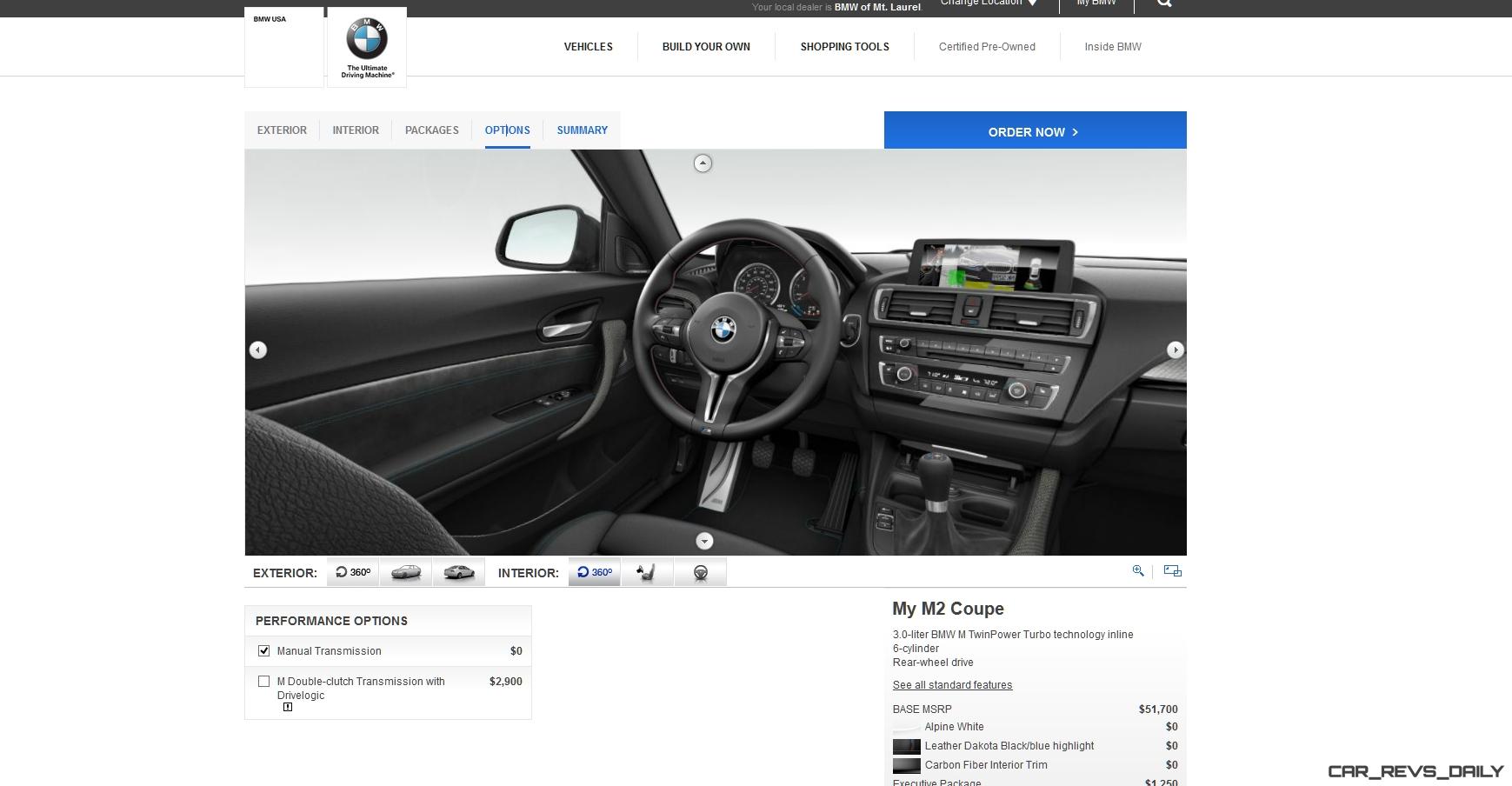Viewport: 1512px width, 786px height.
Task: Open the SHOPPING TOOLS menu
Action: tap(845, 47)
